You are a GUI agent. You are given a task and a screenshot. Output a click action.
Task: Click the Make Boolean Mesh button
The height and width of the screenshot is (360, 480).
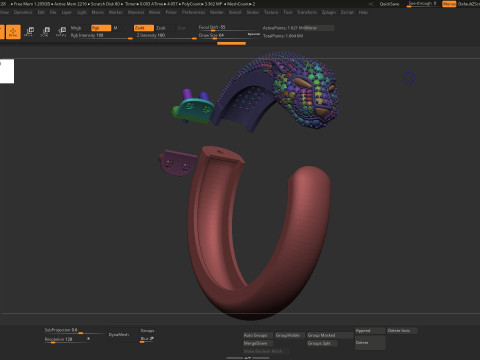pos(266,351)
